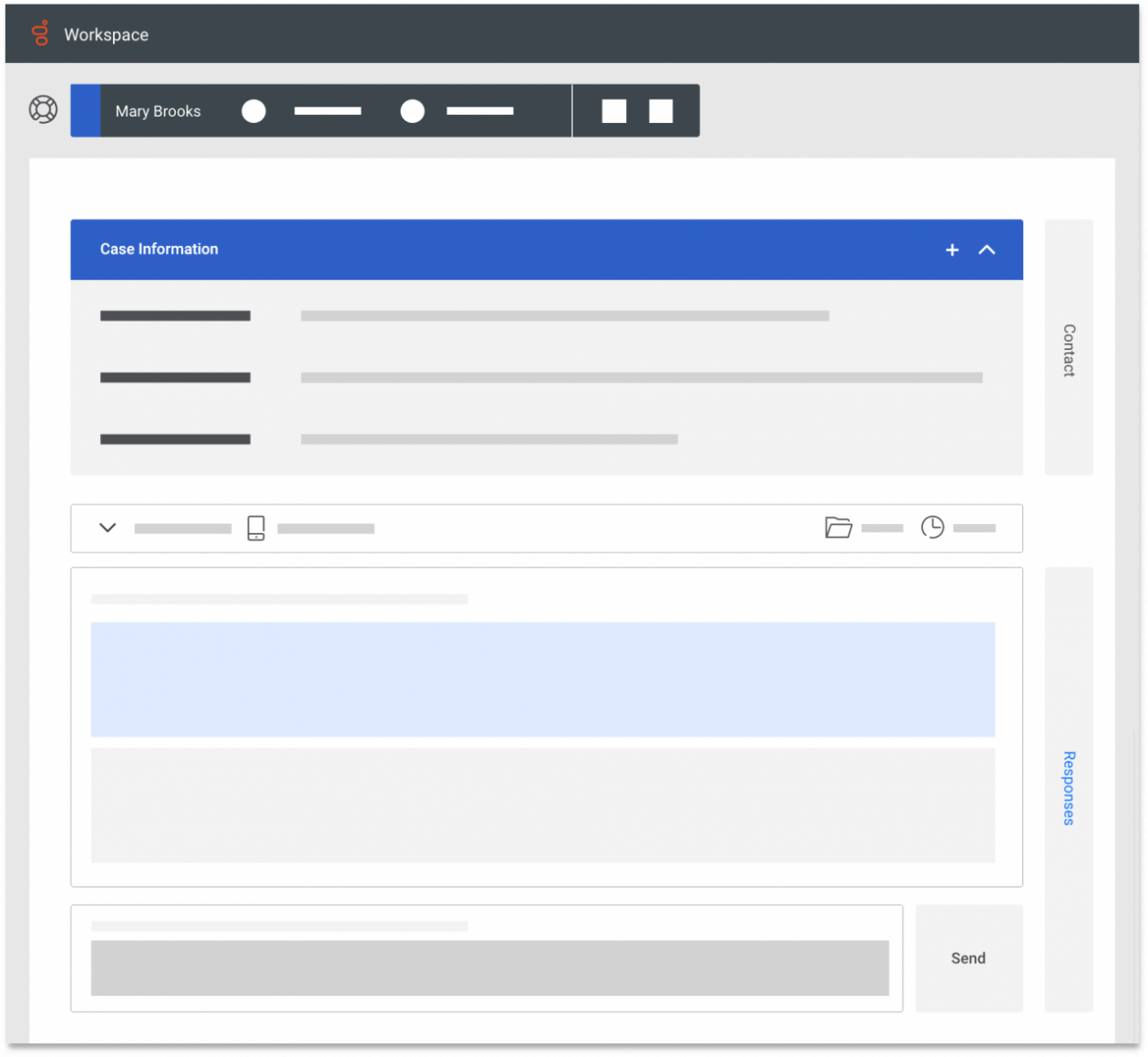Expand the channel selector chevron above the conversation
The image size is (1148, 1057).
coord(107,528)
